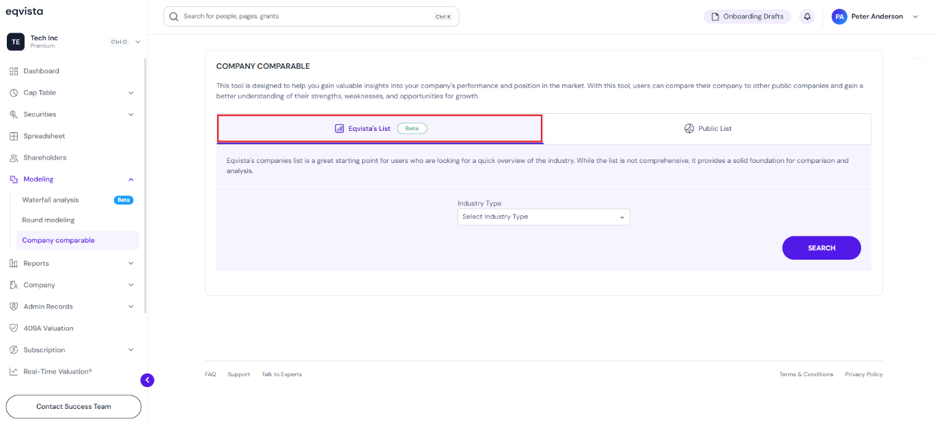Click the SEARCH button
This screenshot has width=939, height=426.
click(x=821, y=248)
